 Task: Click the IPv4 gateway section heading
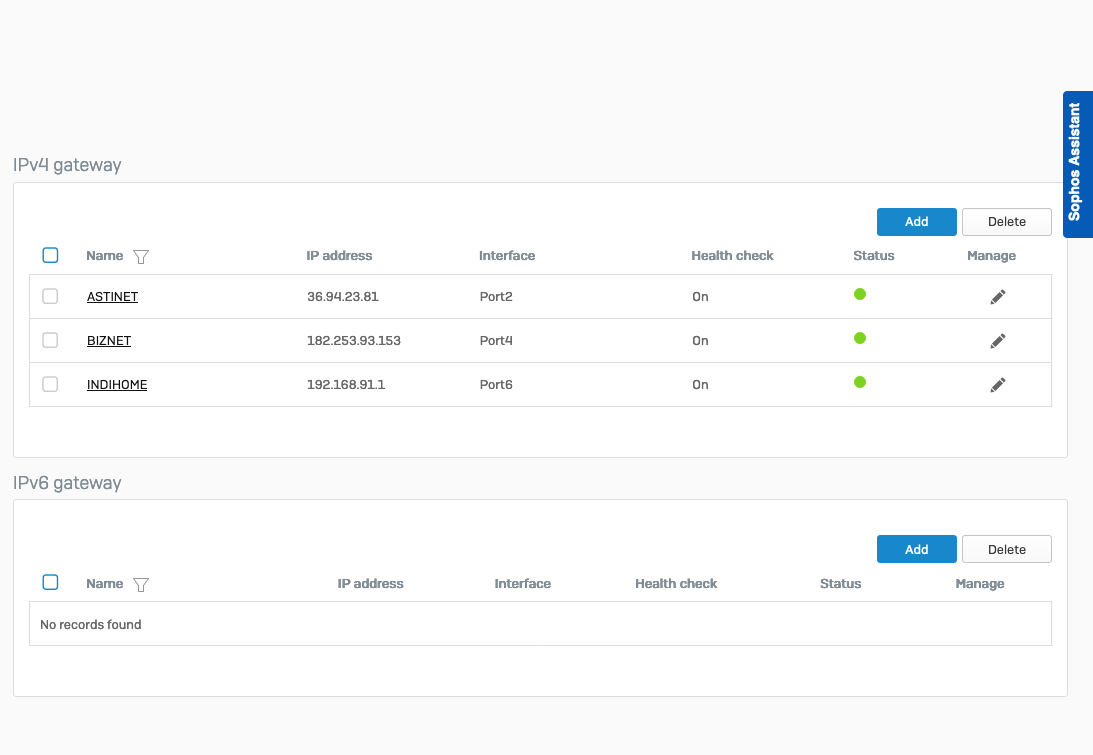67,165
